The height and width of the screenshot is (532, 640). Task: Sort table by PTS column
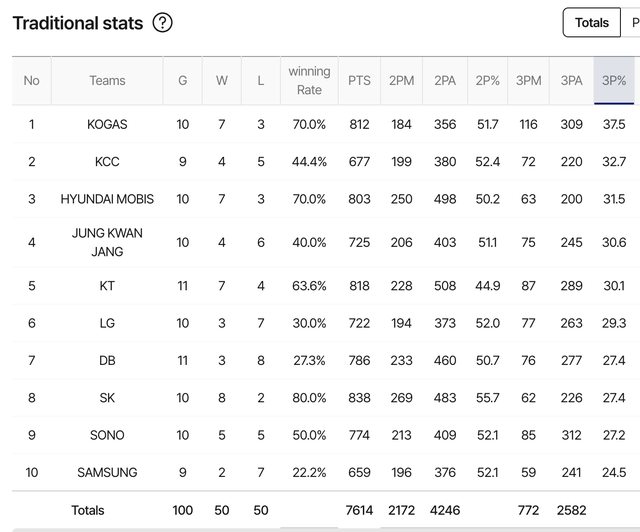[x=359, y=81]
